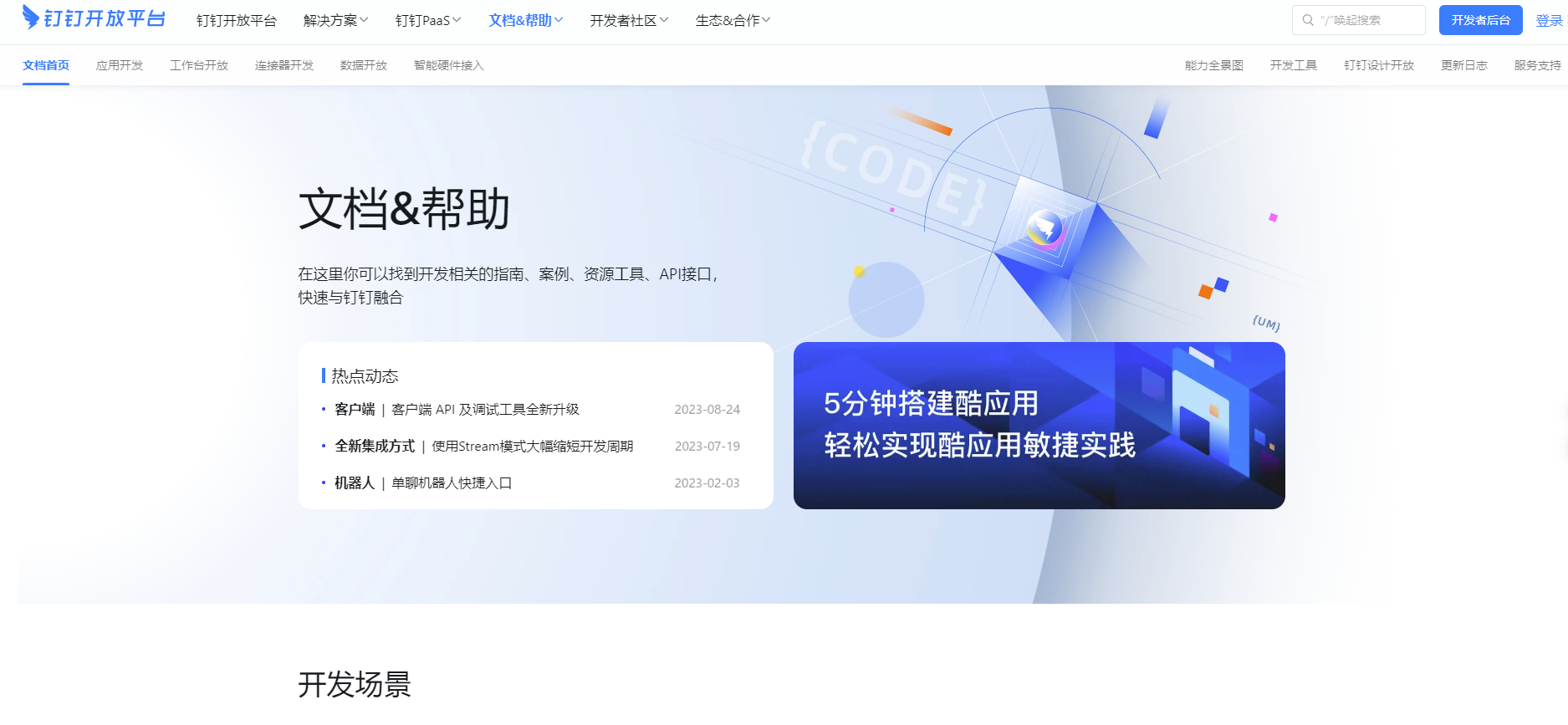Select the 应用开发 tab
The width and height of the screenshot is (1568, 725).
[120, 65]
